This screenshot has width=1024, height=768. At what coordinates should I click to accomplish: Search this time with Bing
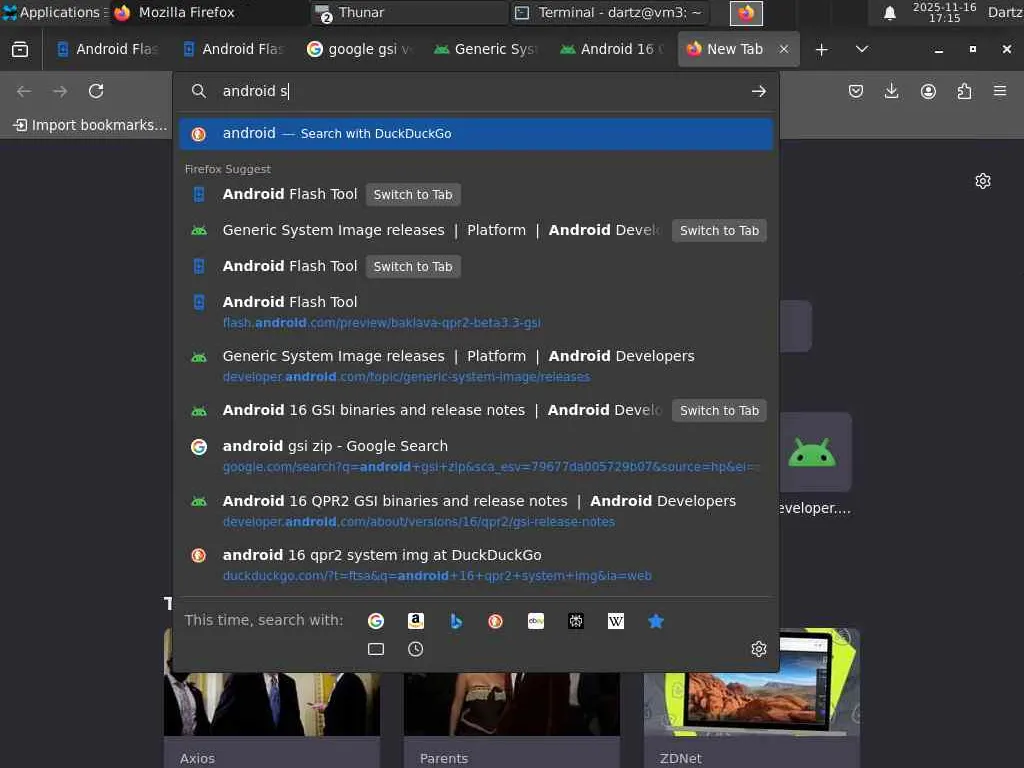click(x=456, y=620)
